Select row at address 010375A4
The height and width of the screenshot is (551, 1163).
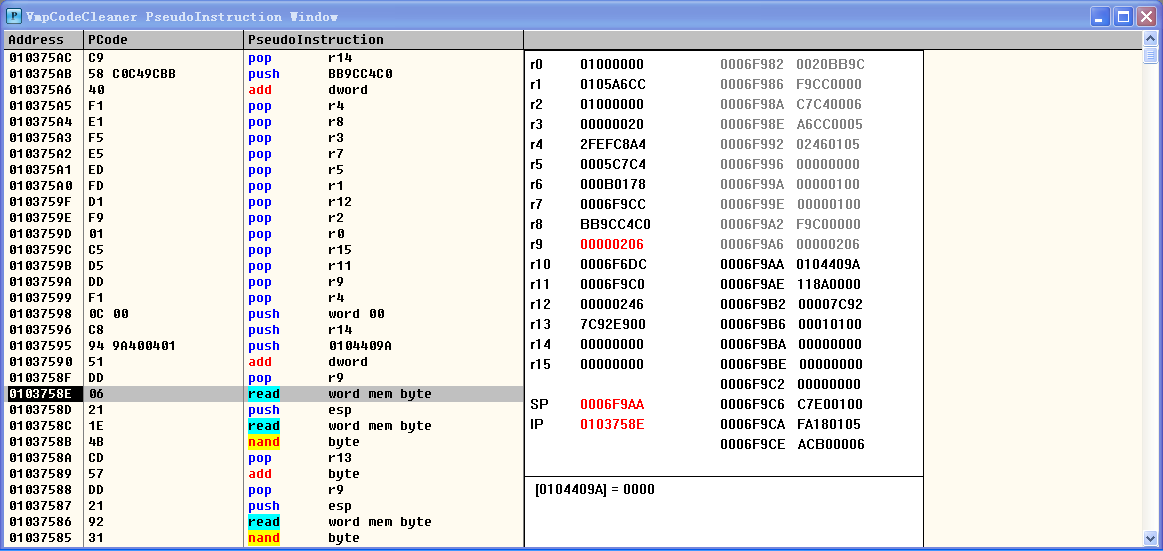point(264,122)
